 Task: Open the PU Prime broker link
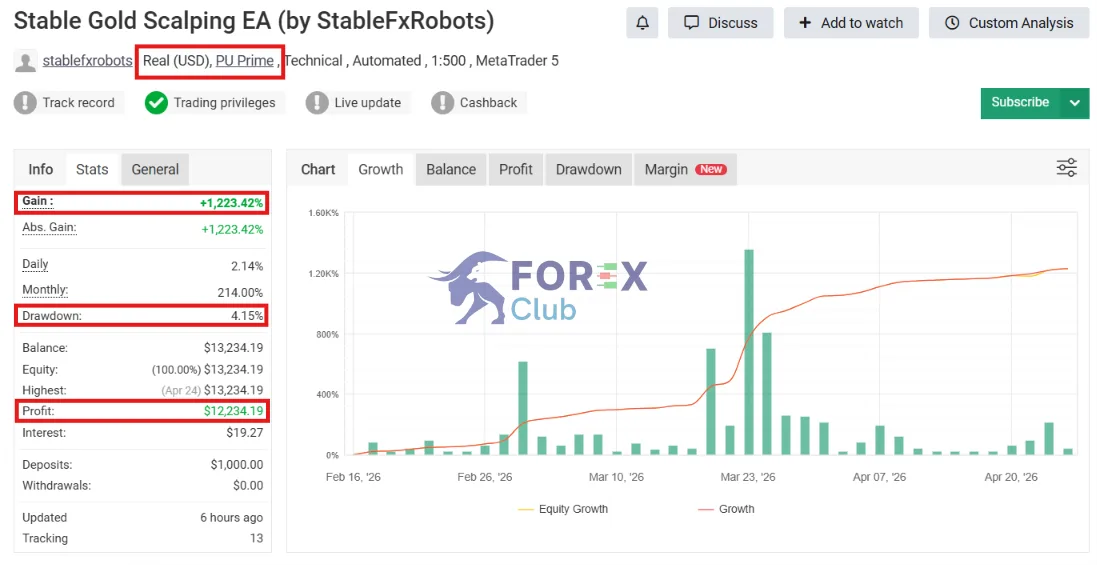point(244,61)
